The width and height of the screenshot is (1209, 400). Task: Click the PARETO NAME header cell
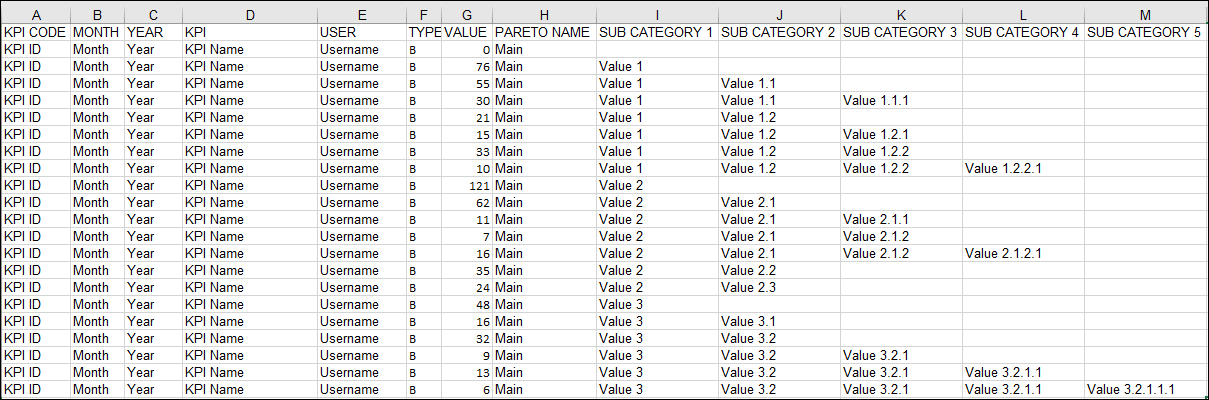pyautogui.click(x=544, y=32)
